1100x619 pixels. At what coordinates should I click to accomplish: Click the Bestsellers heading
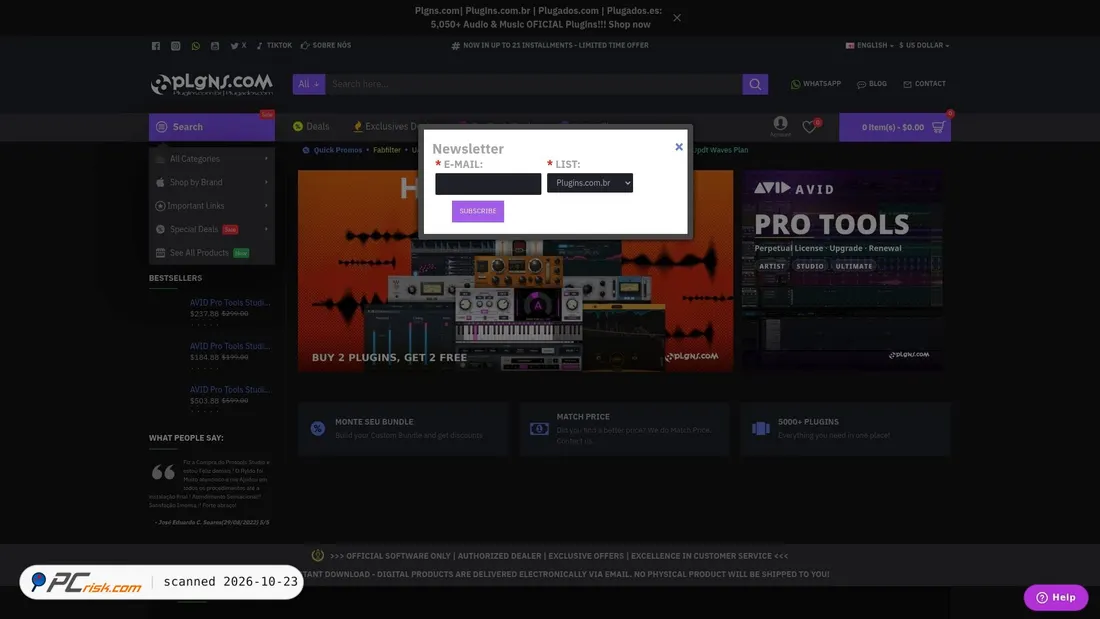pyautogui.click(x=175, y=278)
